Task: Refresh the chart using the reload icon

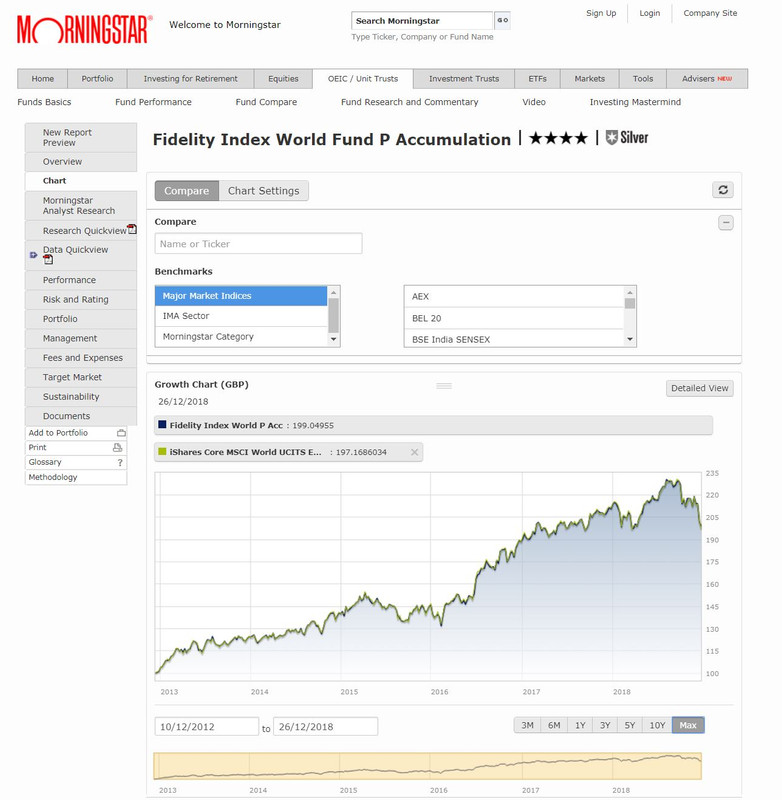Action: click(x=723, y=190)
